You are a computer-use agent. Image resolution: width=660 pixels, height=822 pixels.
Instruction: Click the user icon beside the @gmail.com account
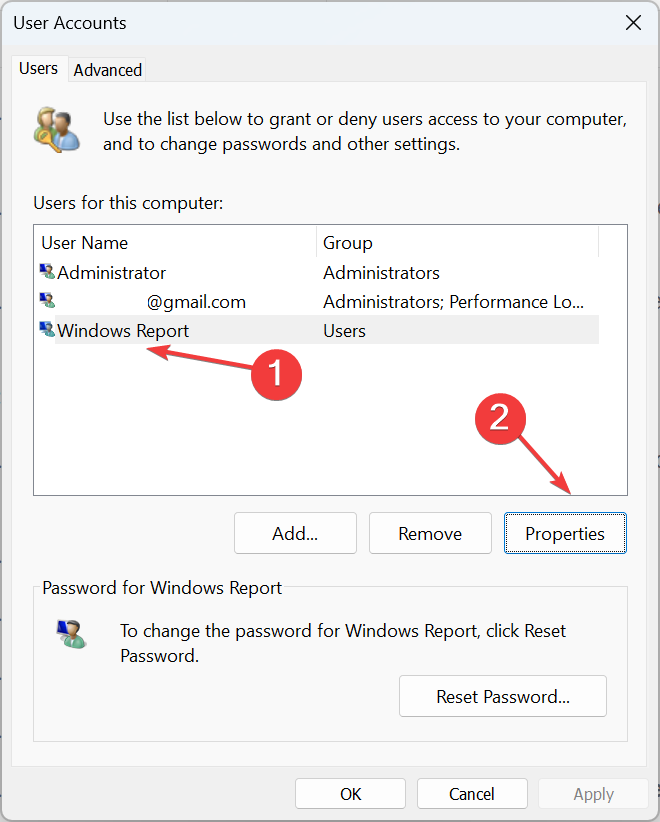point(46,301)
